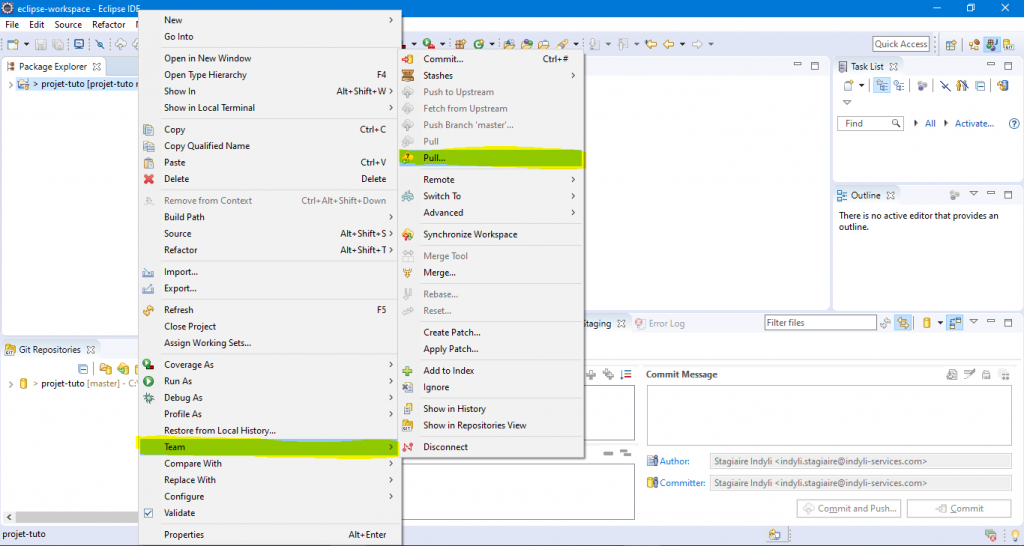This screenshot has height=546, width=1024.
Task: Expand the Build Path submenu
Action: 269,217
